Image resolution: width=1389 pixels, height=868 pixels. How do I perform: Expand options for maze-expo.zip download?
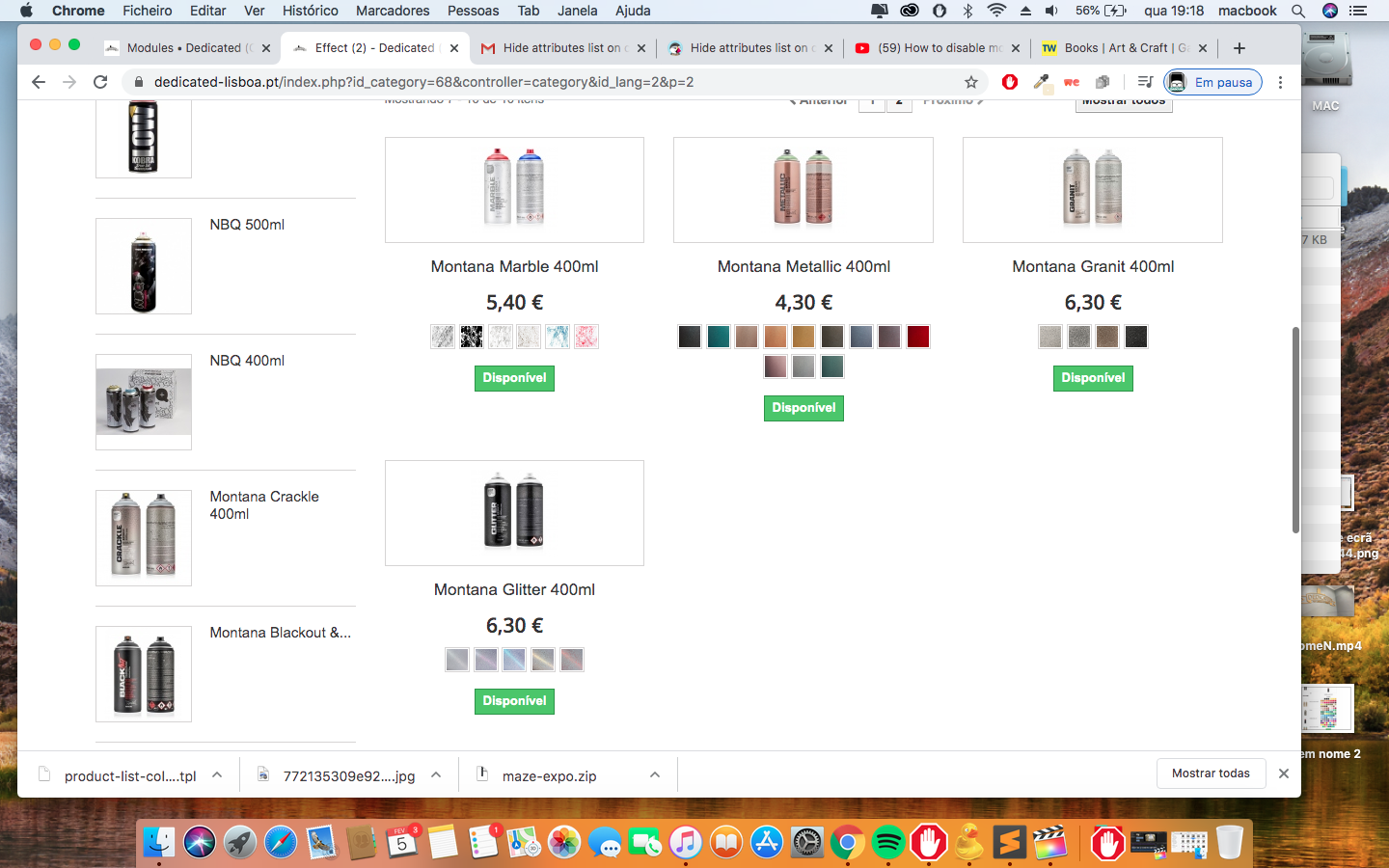coord(655,774)
